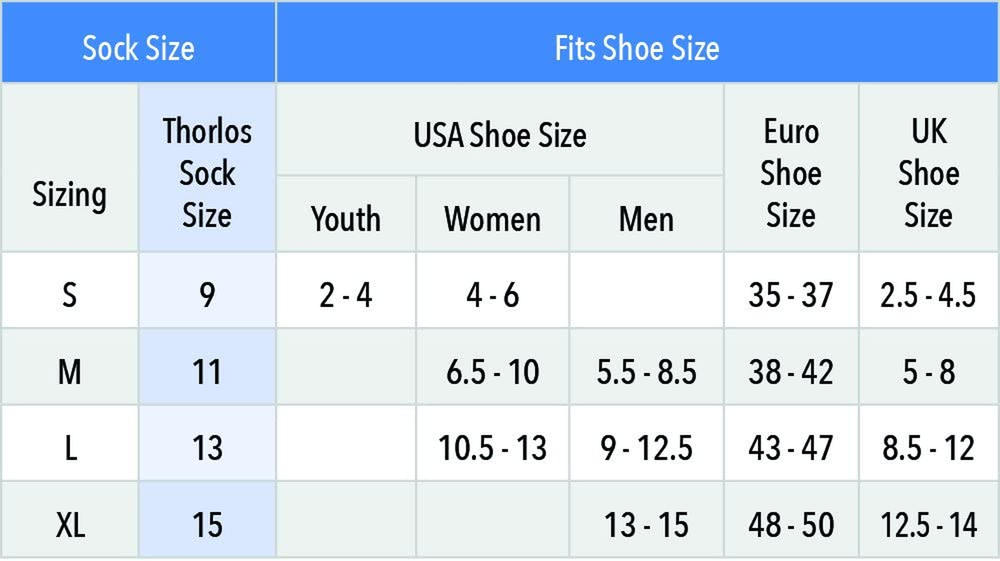
Task: Select the Men '13 - 15' cell
Action: [646, 524]
